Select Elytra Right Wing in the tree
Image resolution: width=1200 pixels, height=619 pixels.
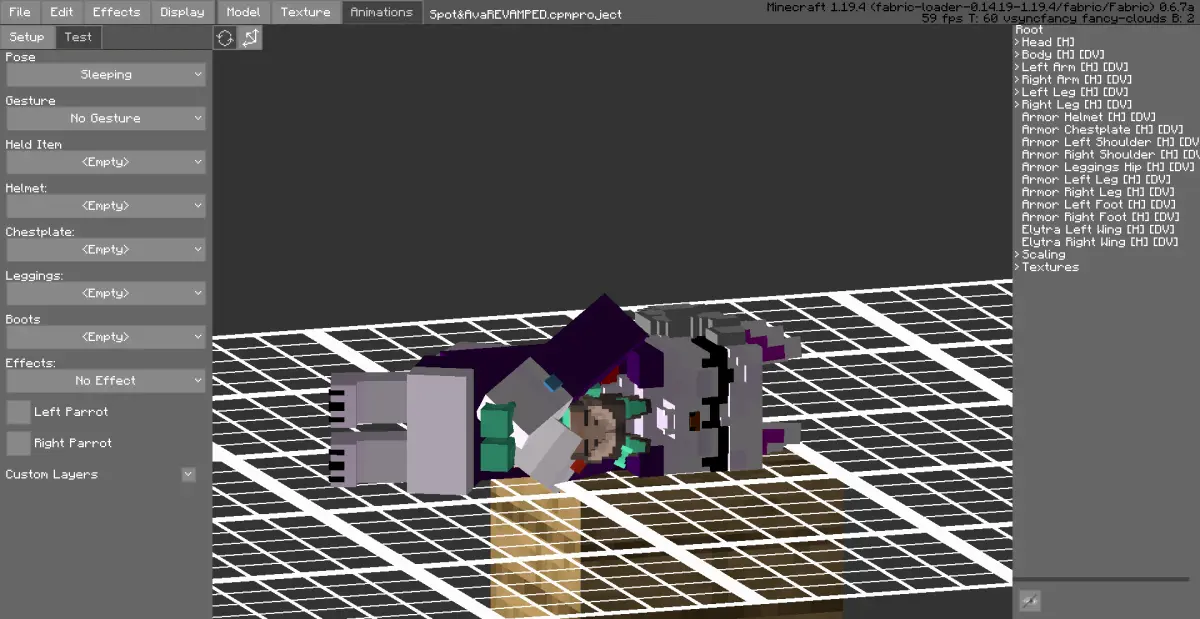[1099, 242]
